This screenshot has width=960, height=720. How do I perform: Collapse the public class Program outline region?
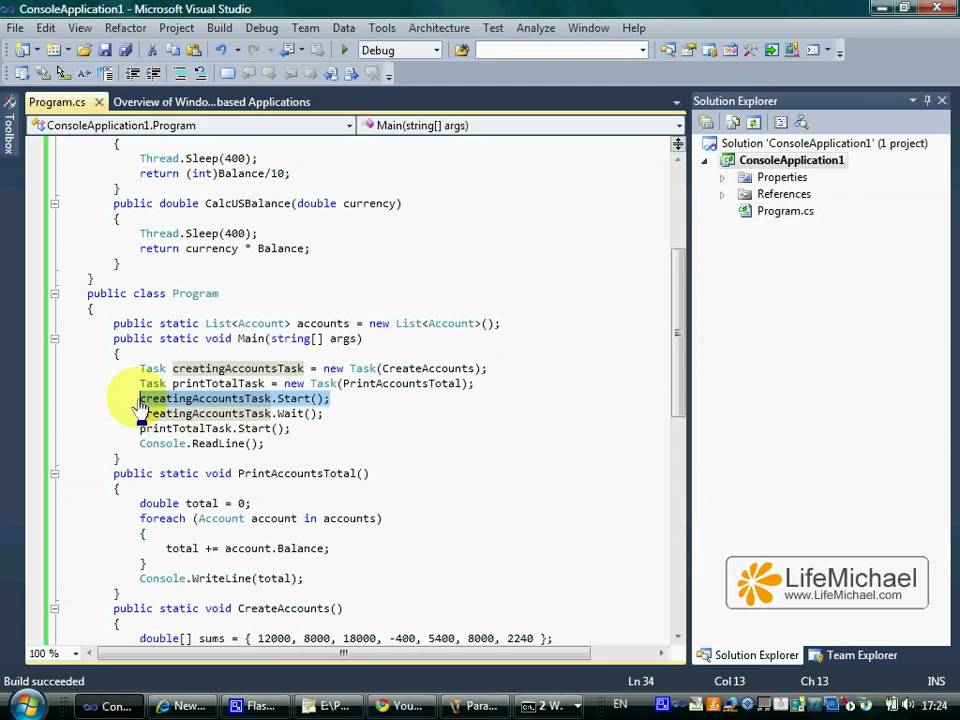coord(54,293)
